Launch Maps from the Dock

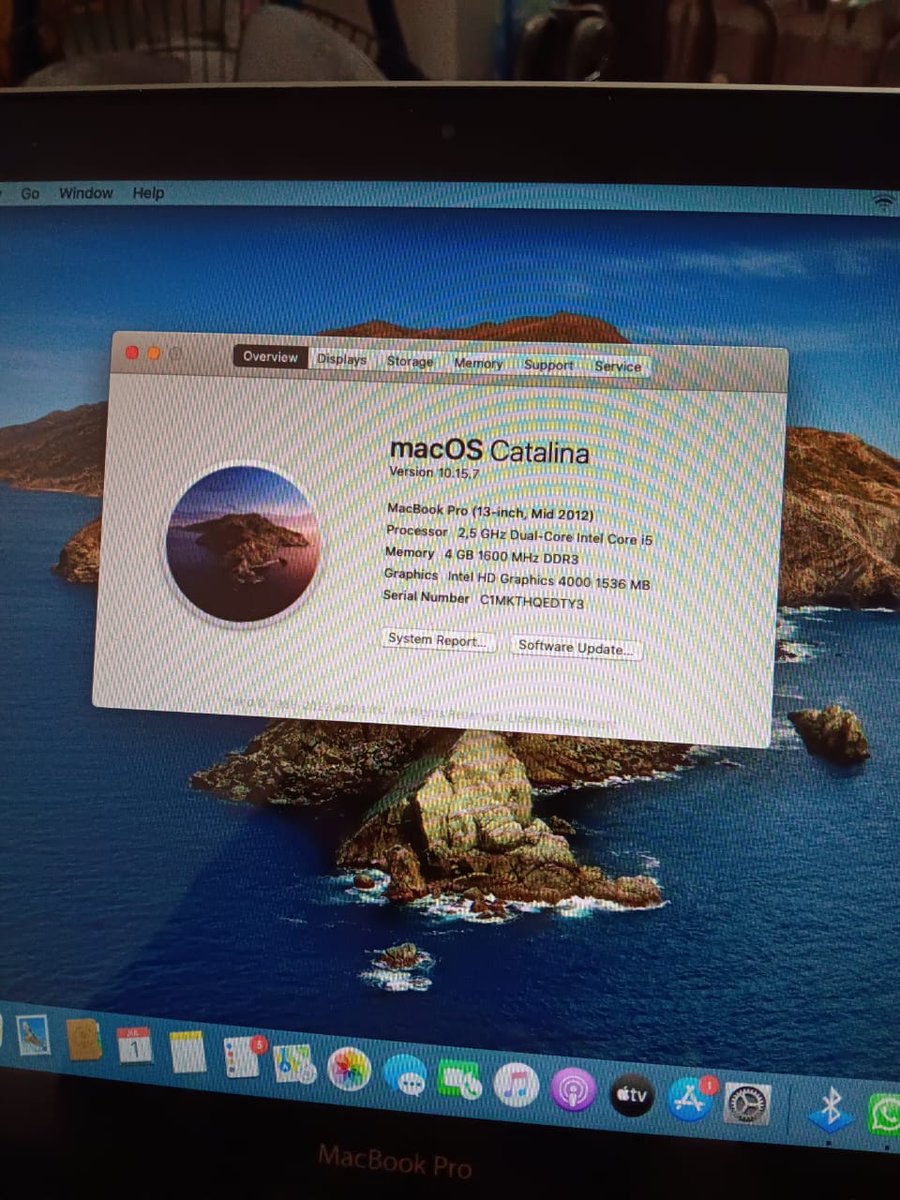coord(295,1063)
